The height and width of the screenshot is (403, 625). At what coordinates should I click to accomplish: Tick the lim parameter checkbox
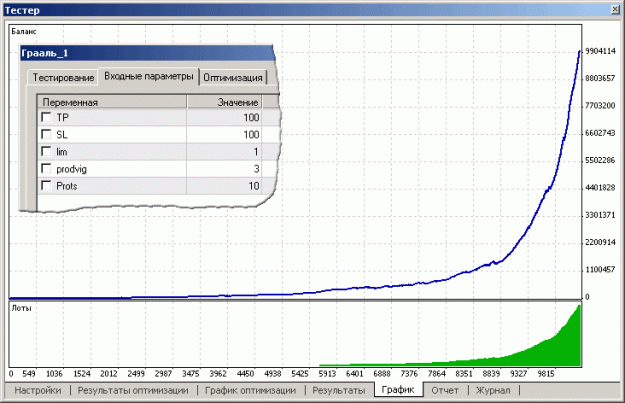[x=46, y=151]
